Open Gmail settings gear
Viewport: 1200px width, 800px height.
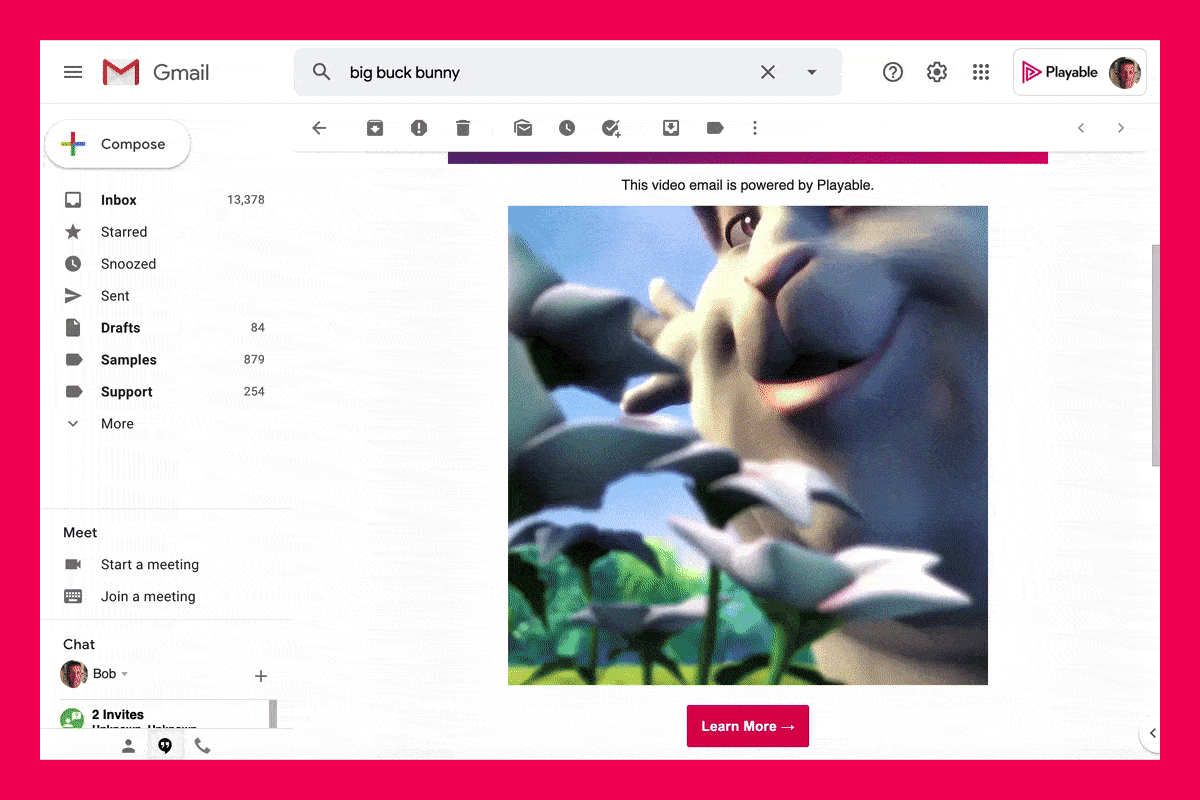coord(937,72)
